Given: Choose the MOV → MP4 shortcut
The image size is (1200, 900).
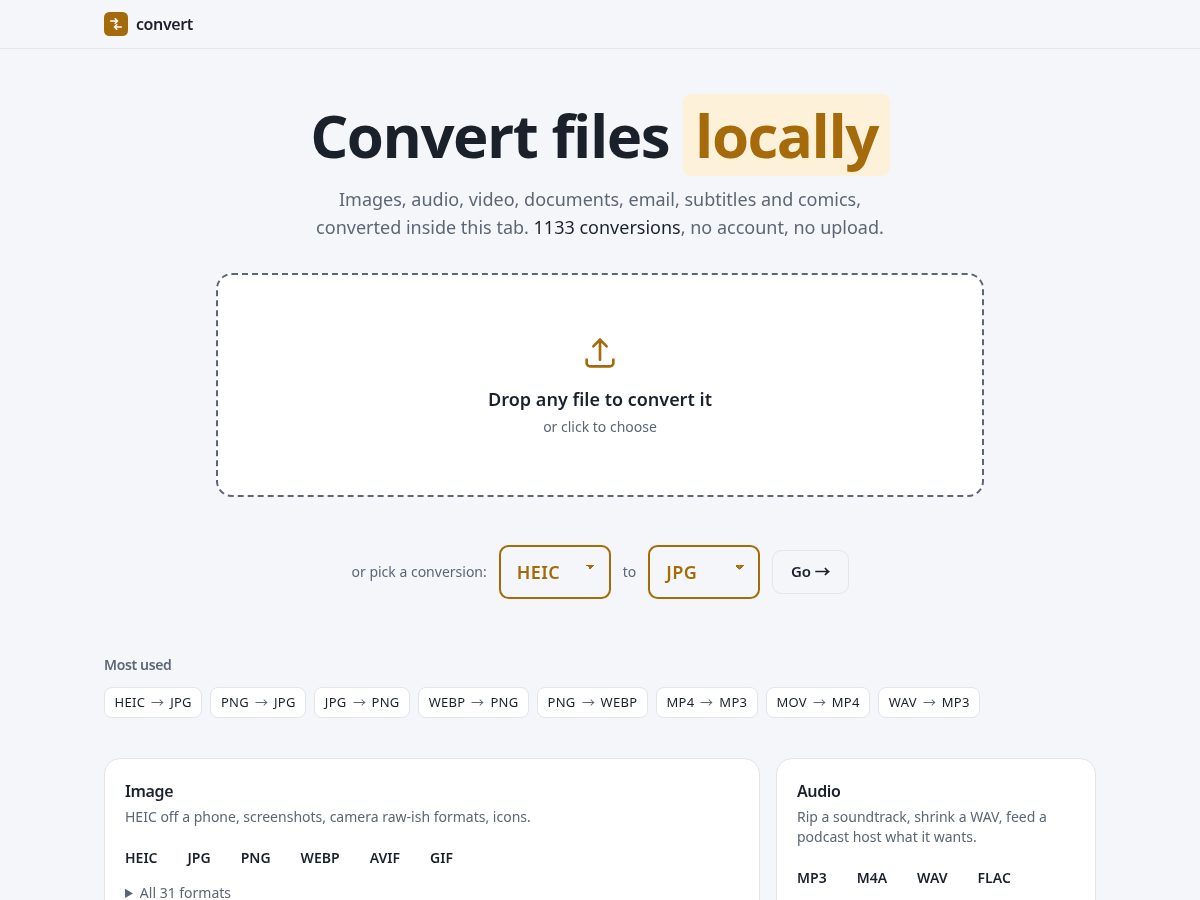Looking at the screenshot, I should (x=818, y=702).
